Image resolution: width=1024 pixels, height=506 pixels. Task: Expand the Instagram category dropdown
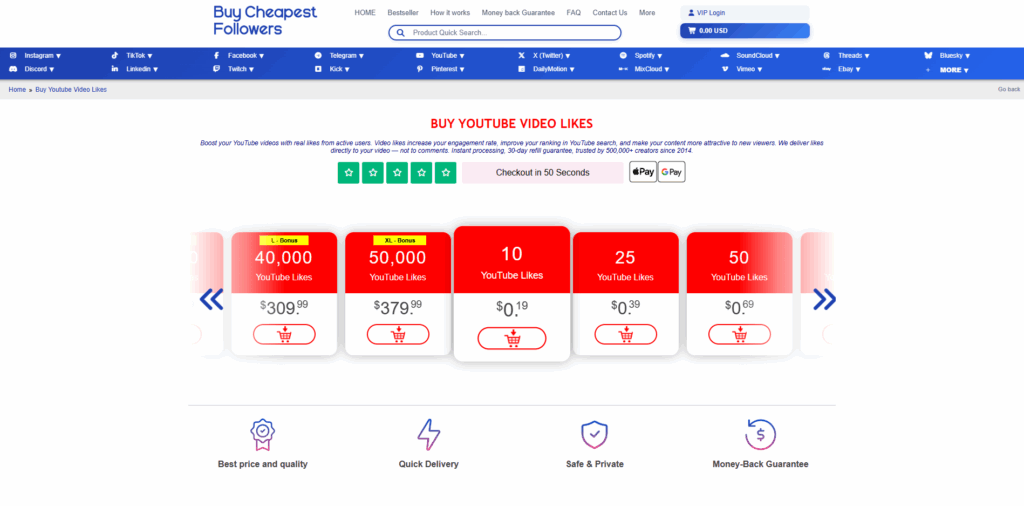[x=42, y=55]
